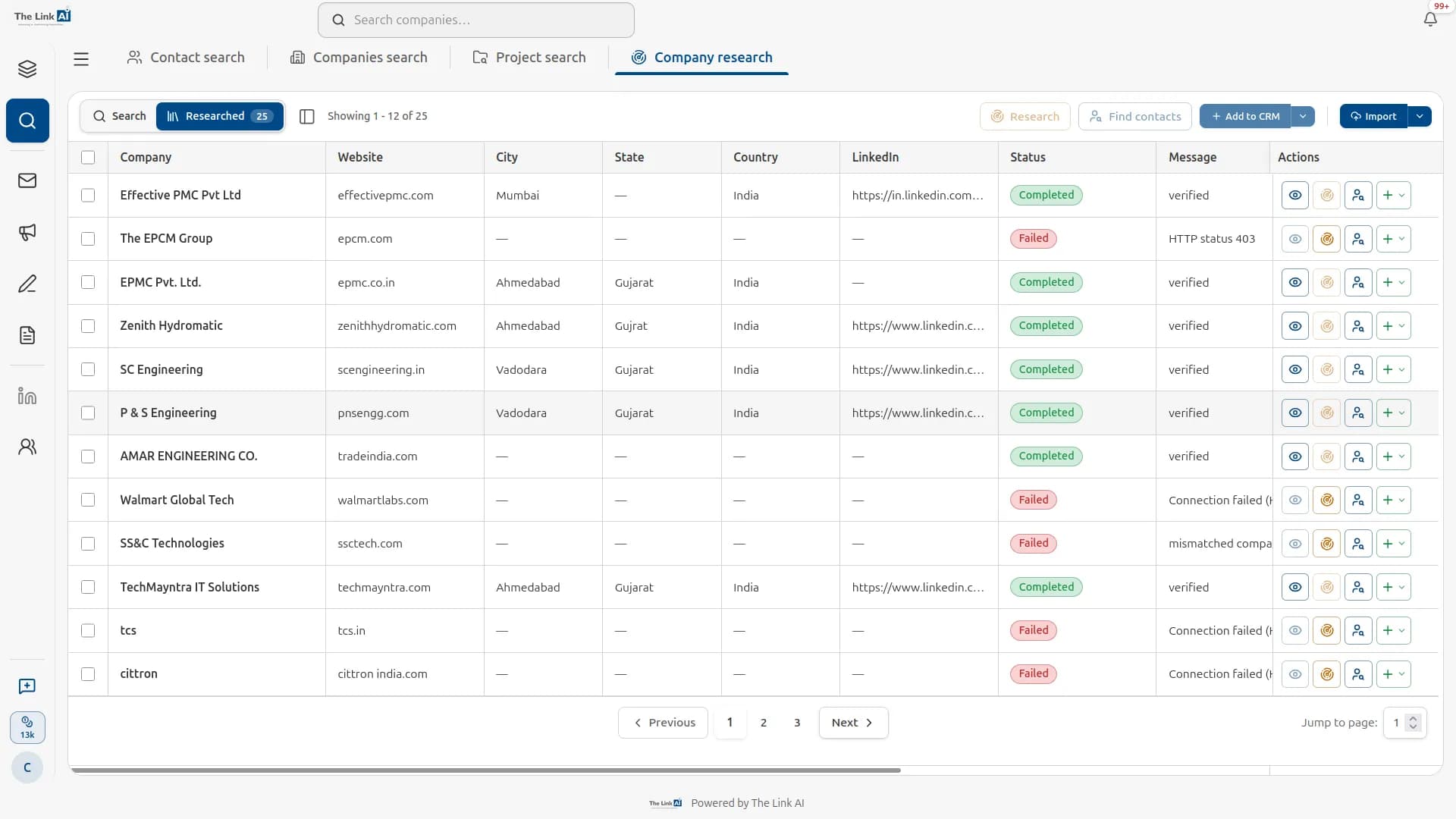
Task: Select the Researched 25 tab
Action: point(219,116)
